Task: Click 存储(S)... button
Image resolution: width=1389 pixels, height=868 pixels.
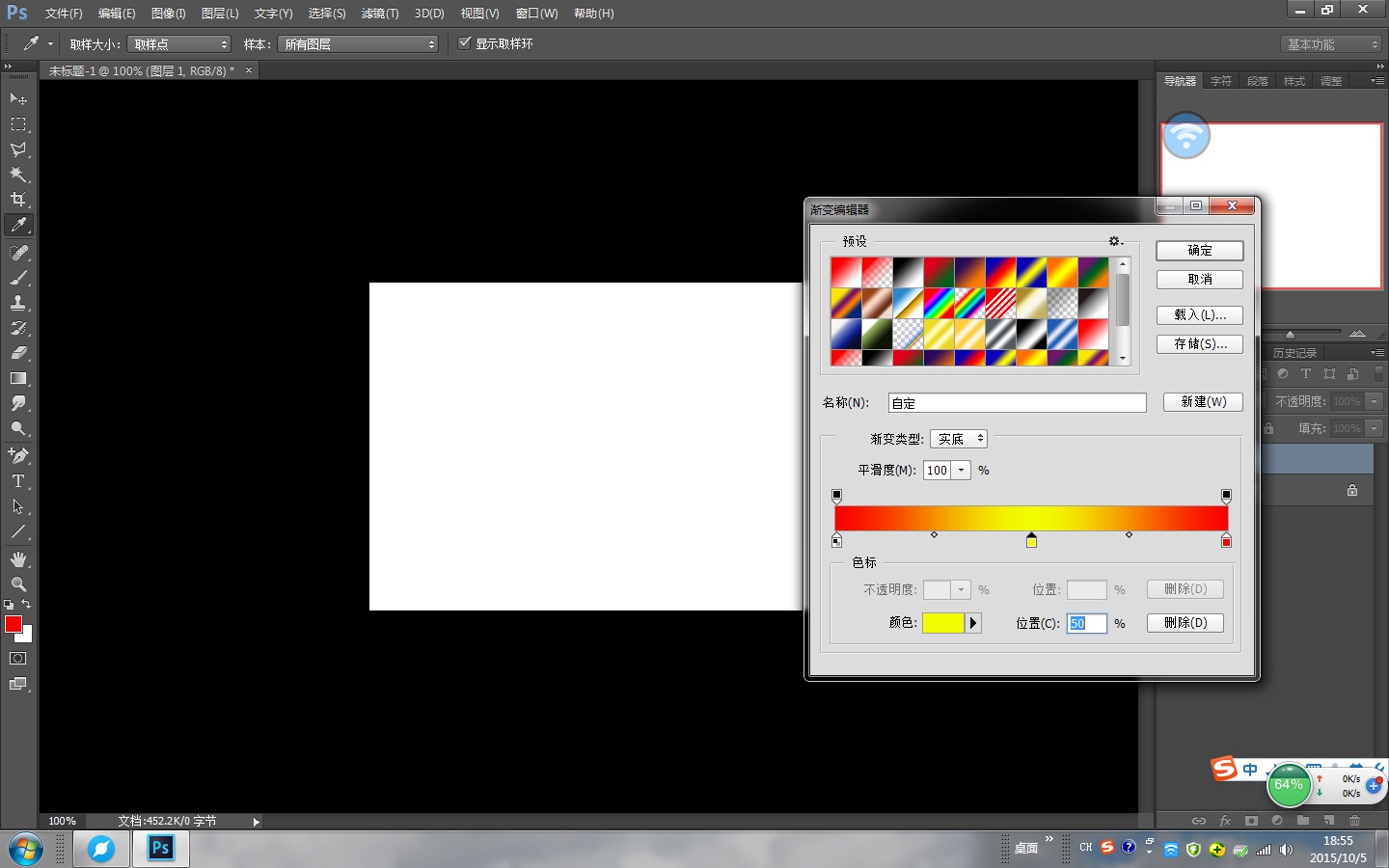Action: point(1200,344)
